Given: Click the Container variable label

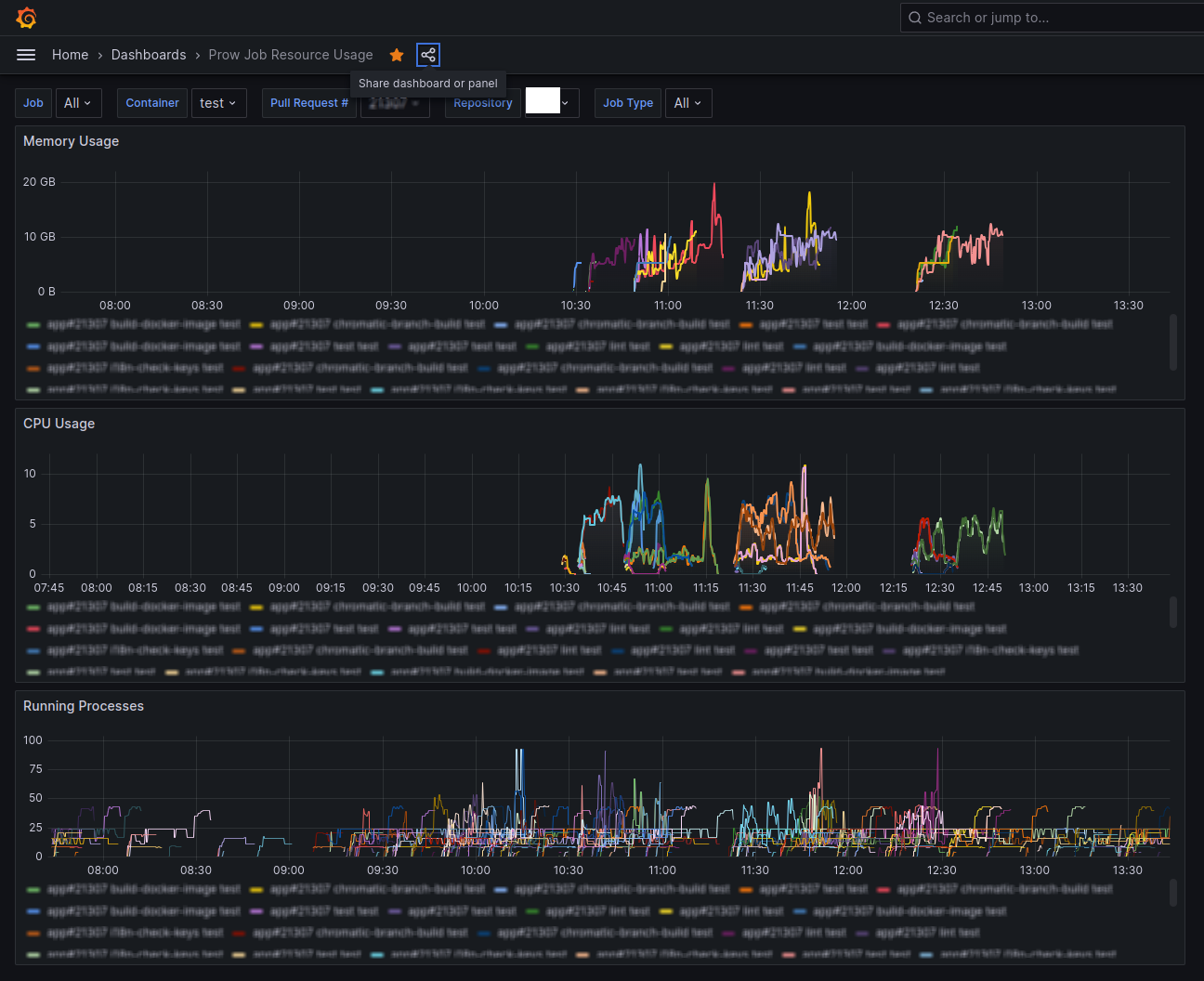Looking at the screenshot, I should tap(152, 103).
